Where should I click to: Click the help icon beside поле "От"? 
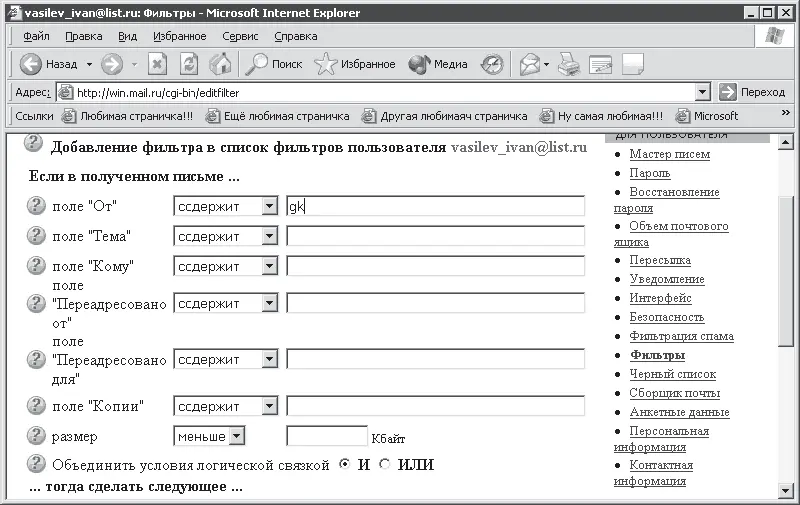[36, 206]
